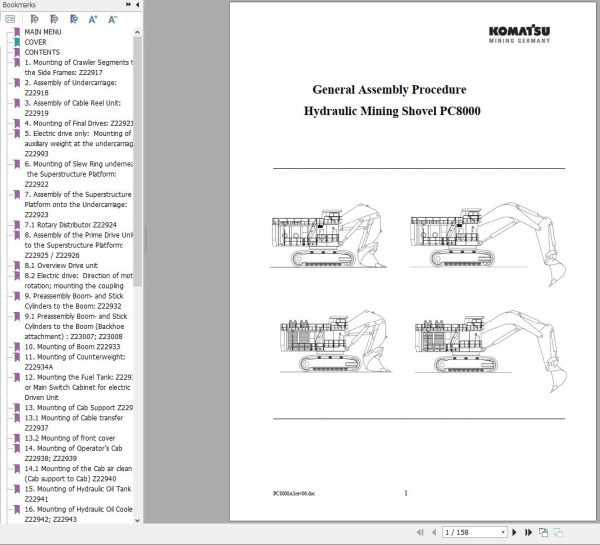Open bookmark 15. Mounting of Hydraulic Oil Tank
600x545 pixels.
point(78,494)
